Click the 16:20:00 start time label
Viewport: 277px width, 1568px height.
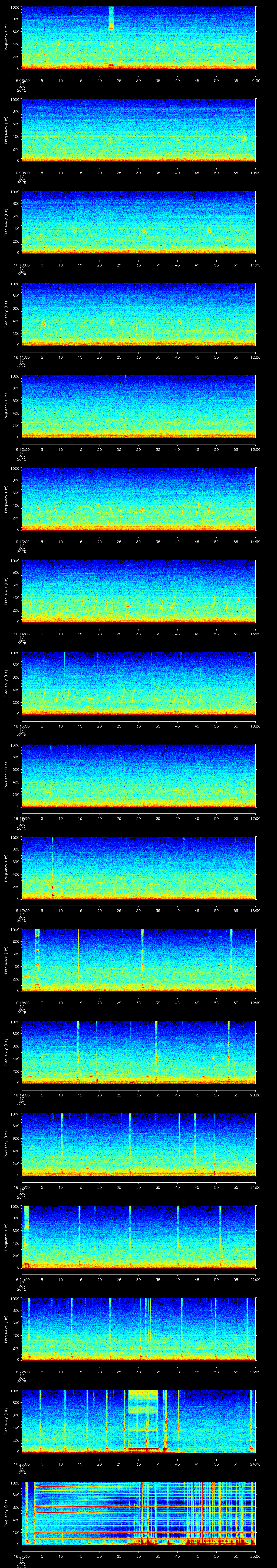[x=21, y=1187]
